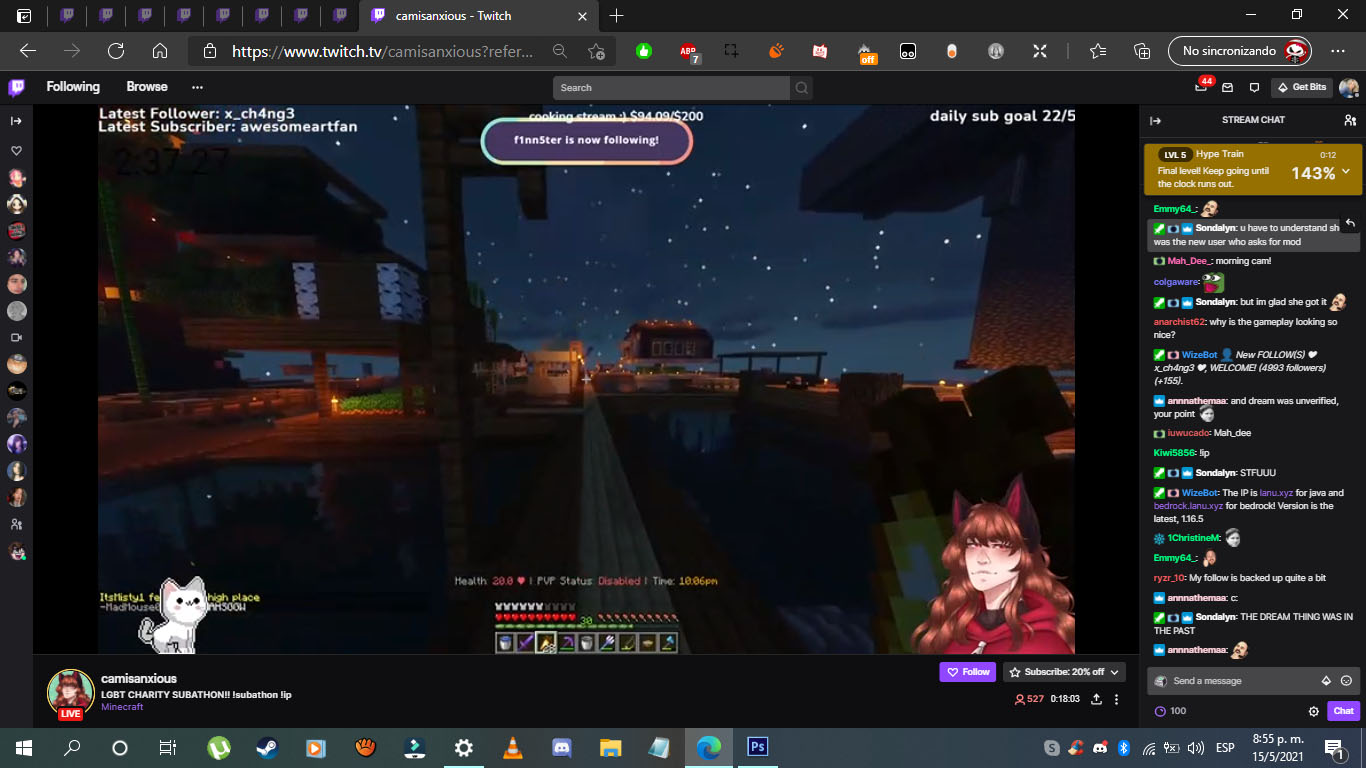Refresh the page with reload icon

coord(116,51)
